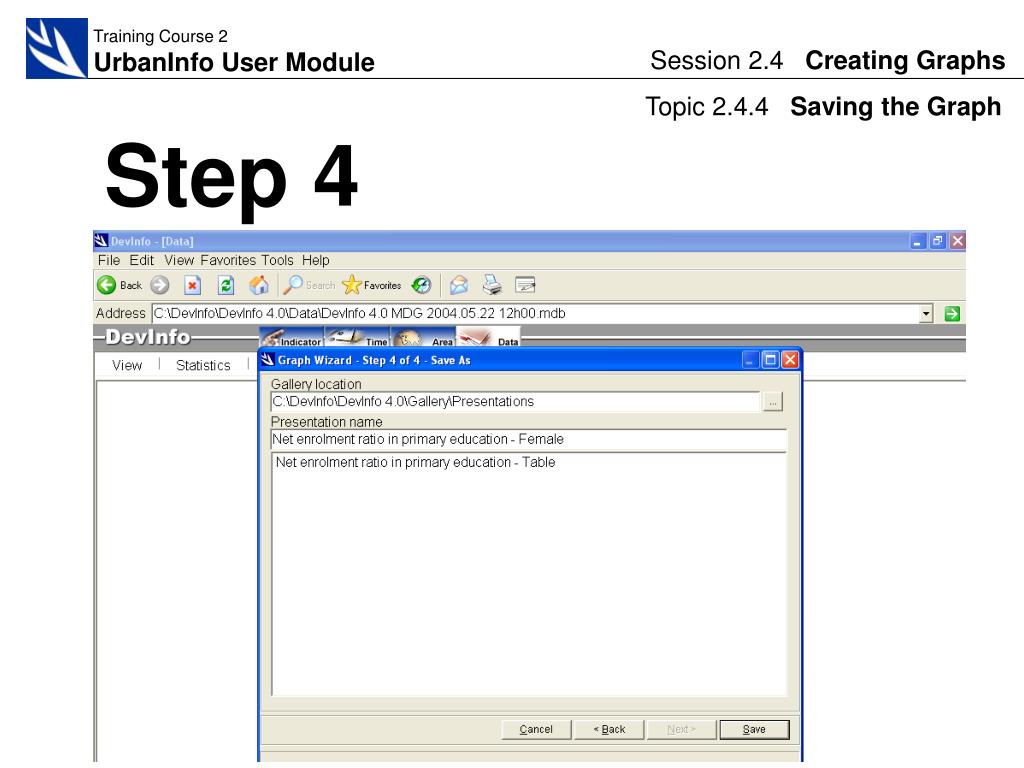Click the < Back button in wizard

click(609, 729)
